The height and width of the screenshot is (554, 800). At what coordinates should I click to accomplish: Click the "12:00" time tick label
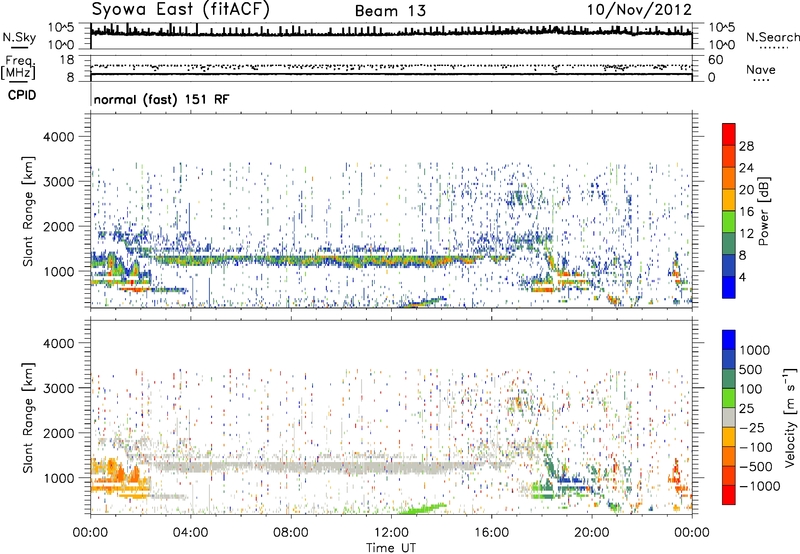[x=391, y=533]
